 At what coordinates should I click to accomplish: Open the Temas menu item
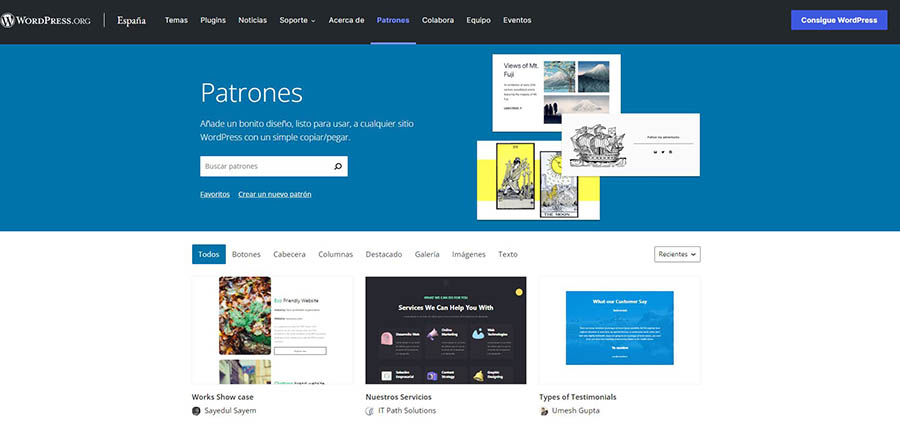(x=176, y=20)
